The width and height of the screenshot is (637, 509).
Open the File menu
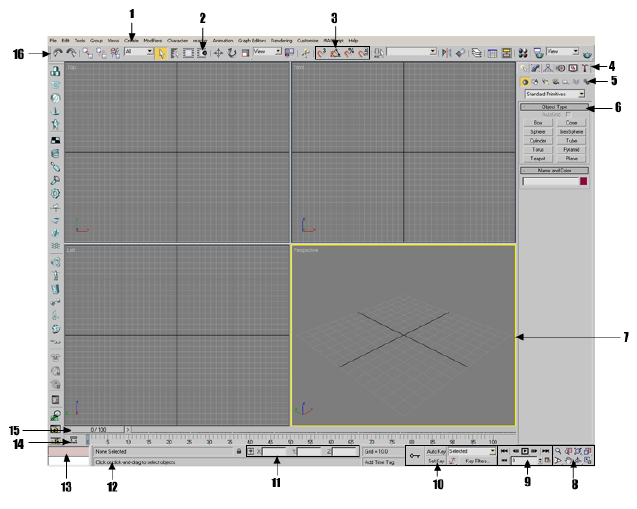53,41
